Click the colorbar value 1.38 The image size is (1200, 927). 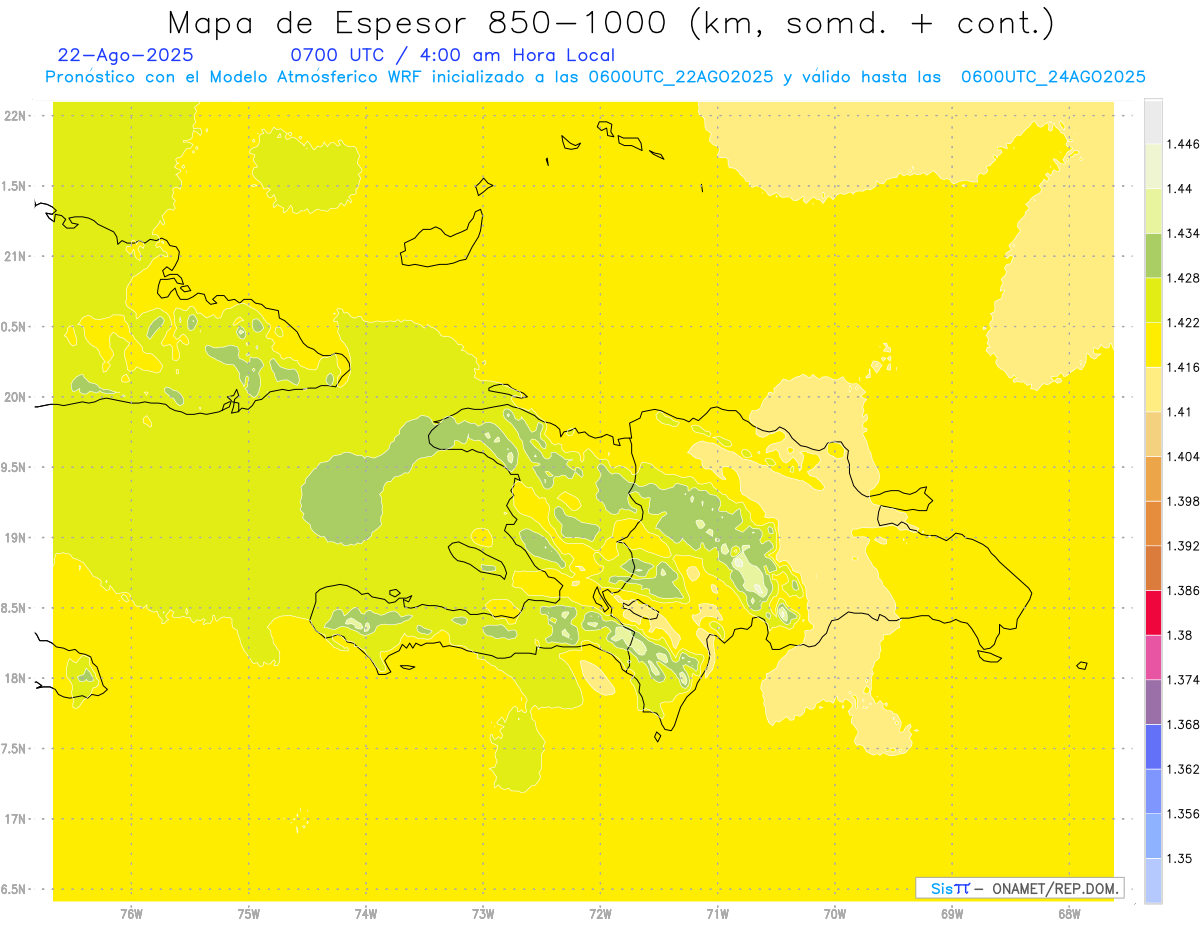[x=1180, y=635]
